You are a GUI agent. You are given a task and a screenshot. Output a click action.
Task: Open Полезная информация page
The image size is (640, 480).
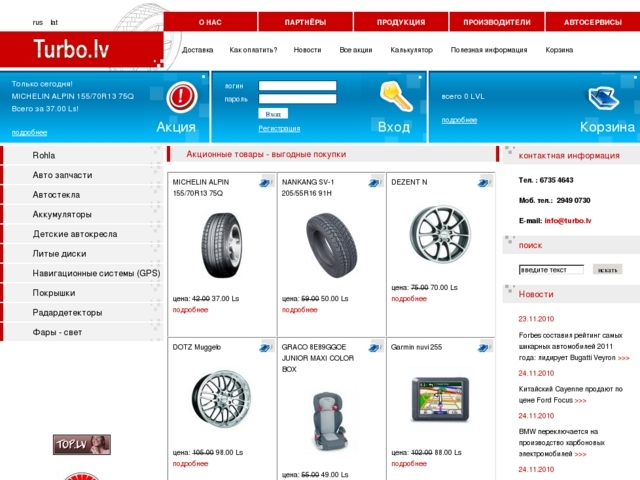click(x=489, y=50)
